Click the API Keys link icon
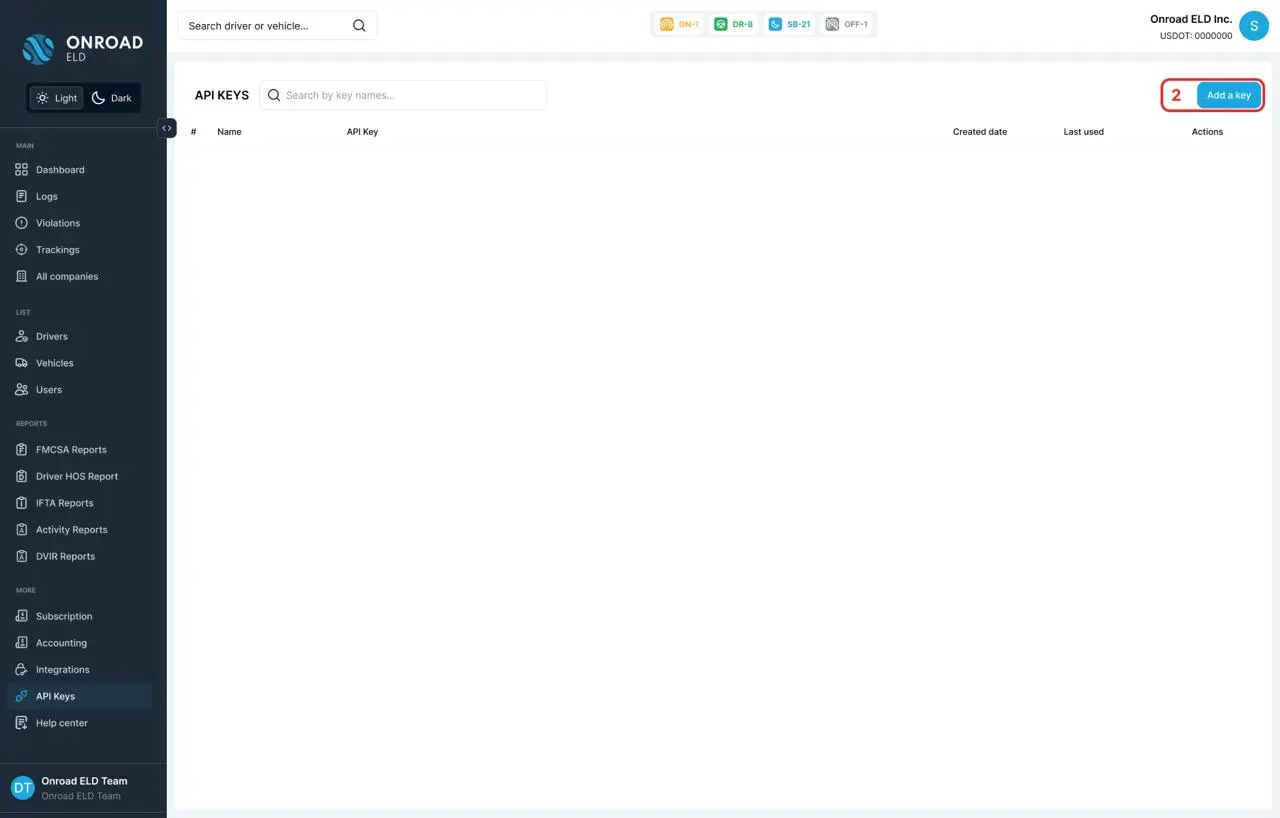Screen dimensions: 1280x818 click(x=22, y=696)
